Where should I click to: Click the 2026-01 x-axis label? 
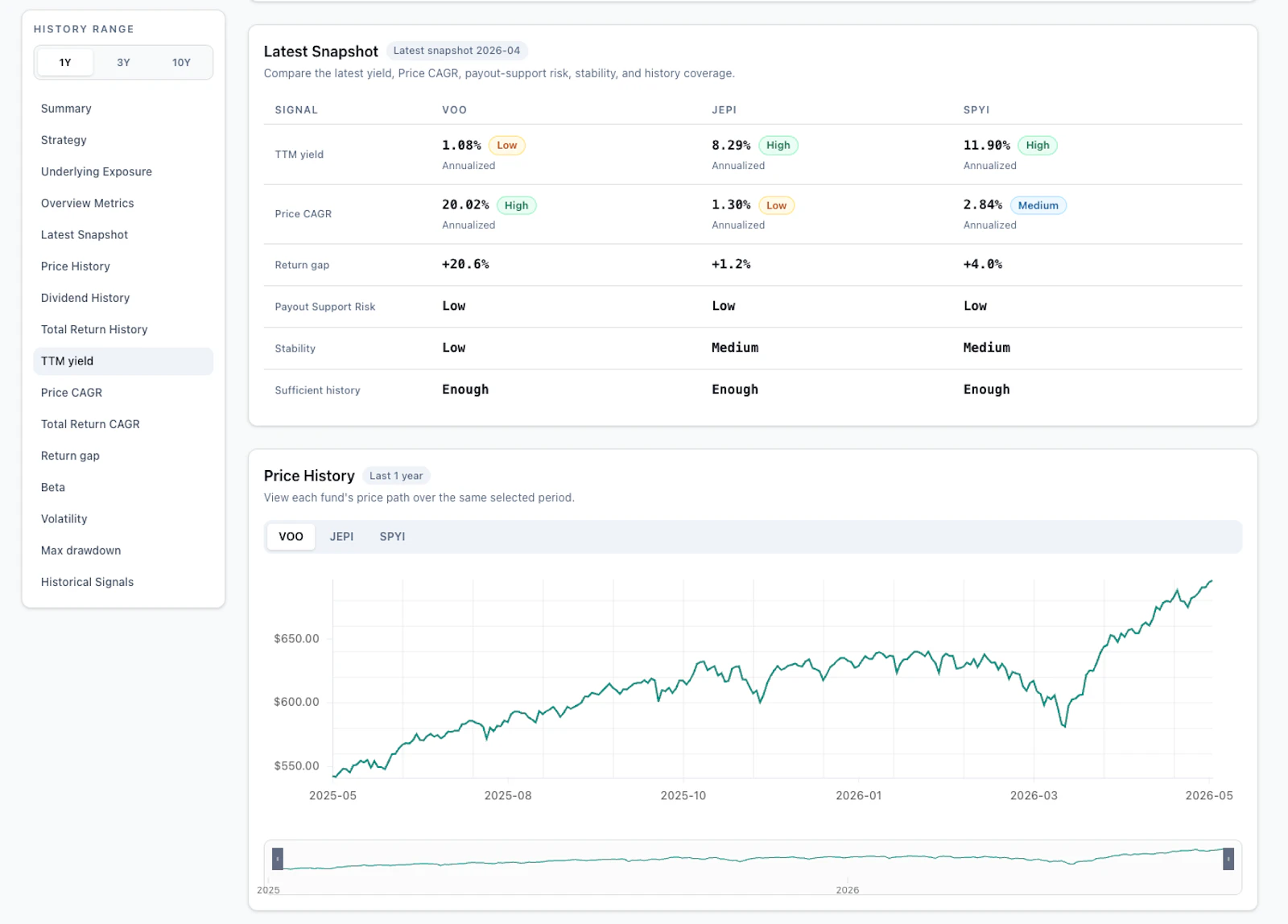858,796
